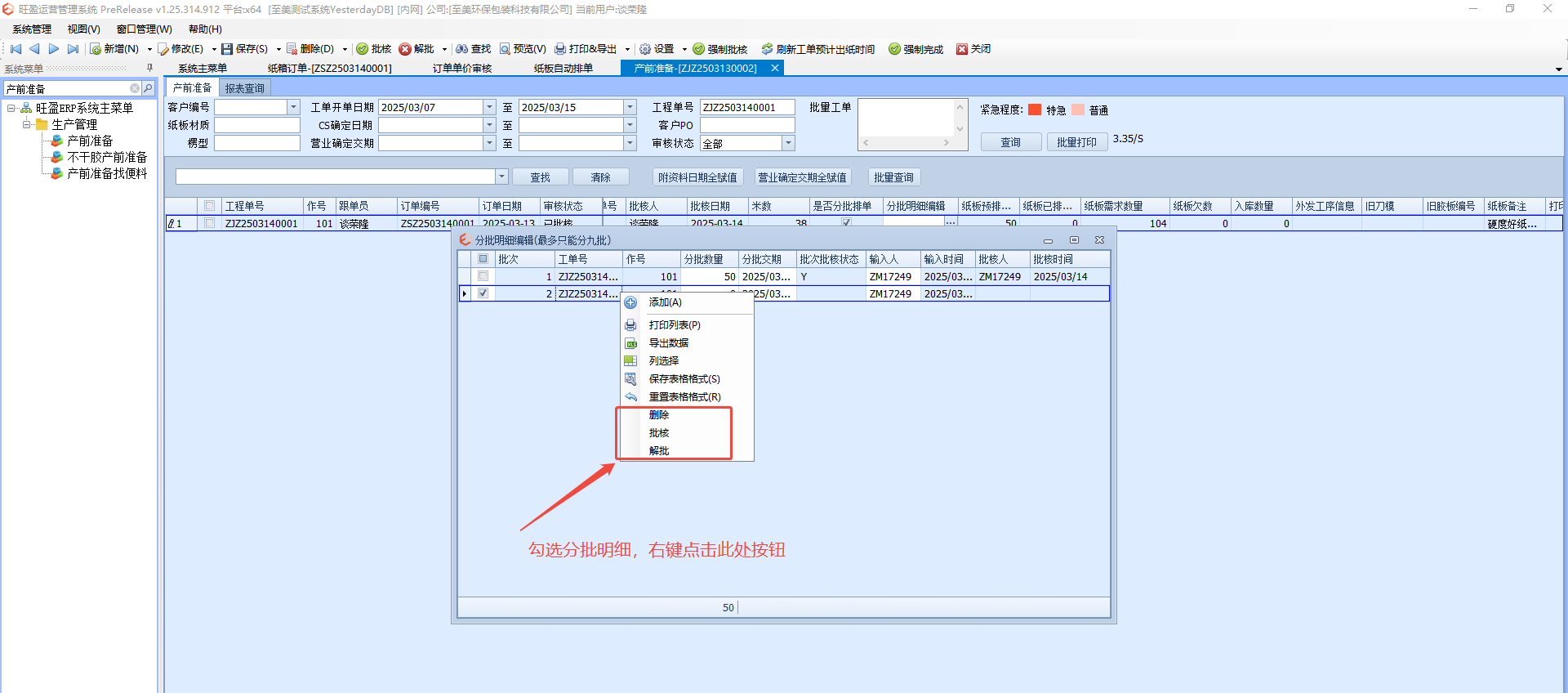The width and height of the screenshot is (1568, 693).
Task: Open 工单开单日期 end date 2025/03/15 dropdown
Action: 630,107
